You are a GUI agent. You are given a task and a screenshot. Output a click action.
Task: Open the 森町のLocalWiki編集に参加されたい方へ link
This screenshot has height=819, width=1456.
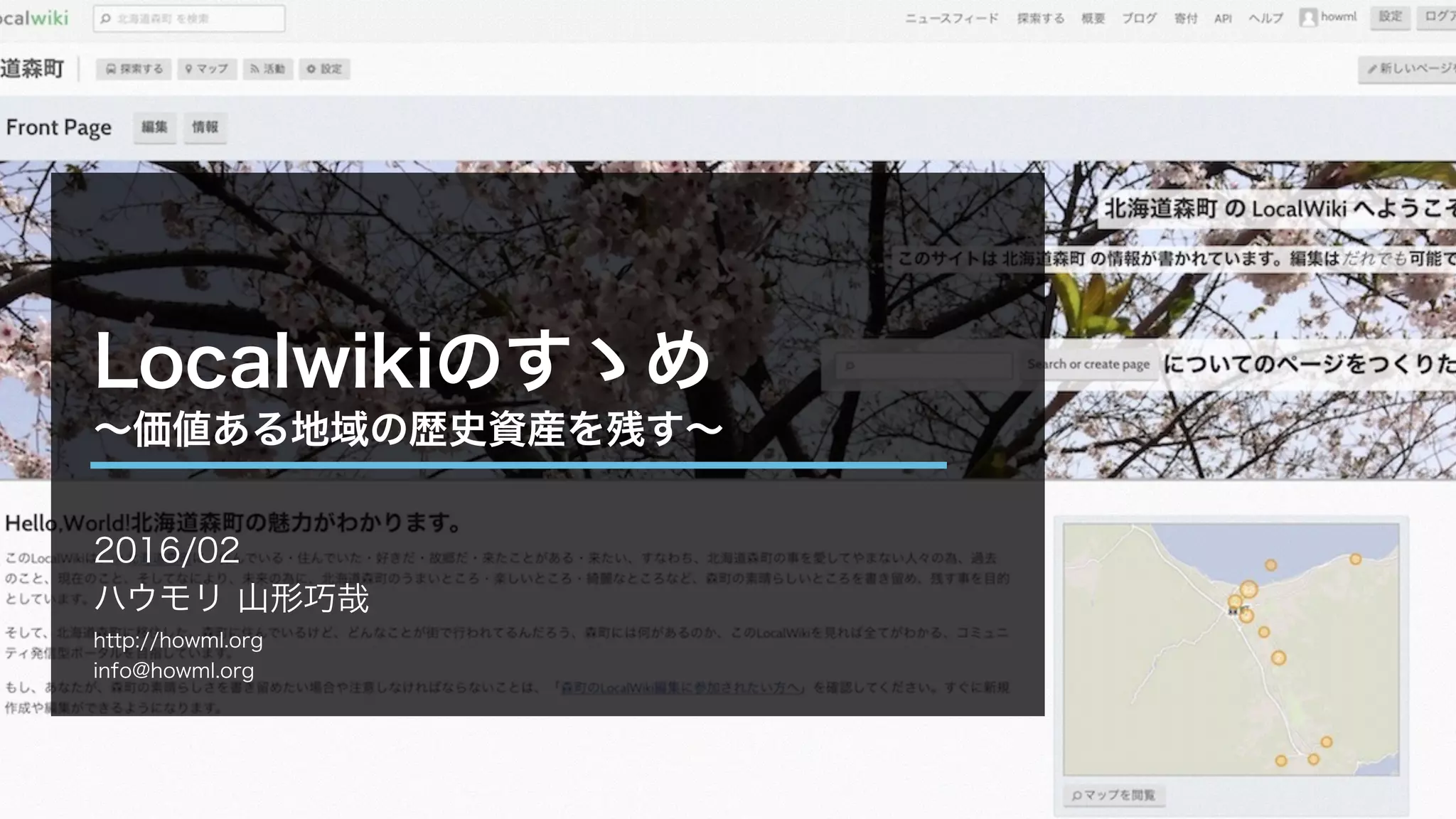[x=682, y=687]
